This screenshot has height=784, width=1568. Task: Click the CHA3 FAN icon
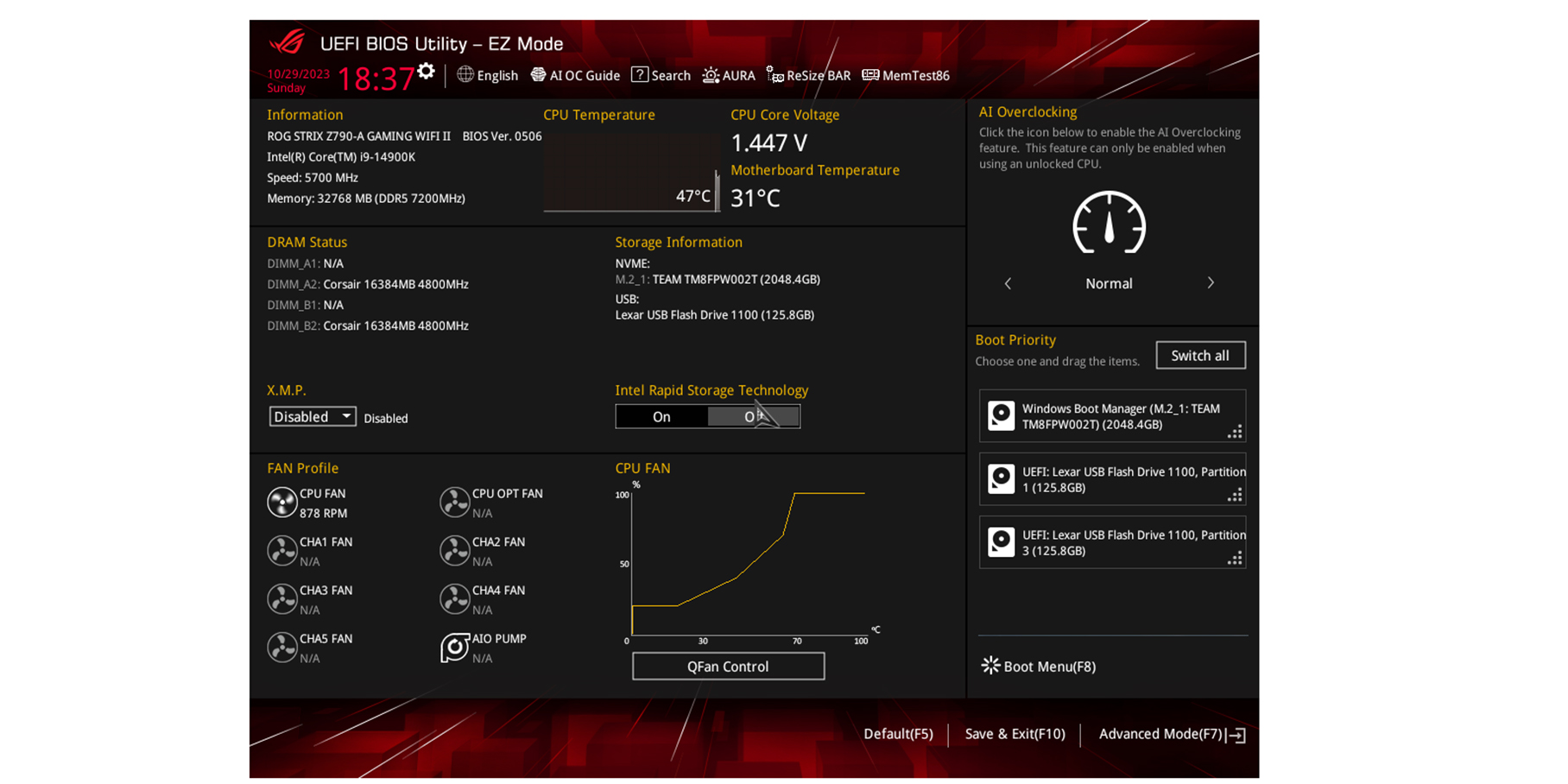tap(282, 598)
